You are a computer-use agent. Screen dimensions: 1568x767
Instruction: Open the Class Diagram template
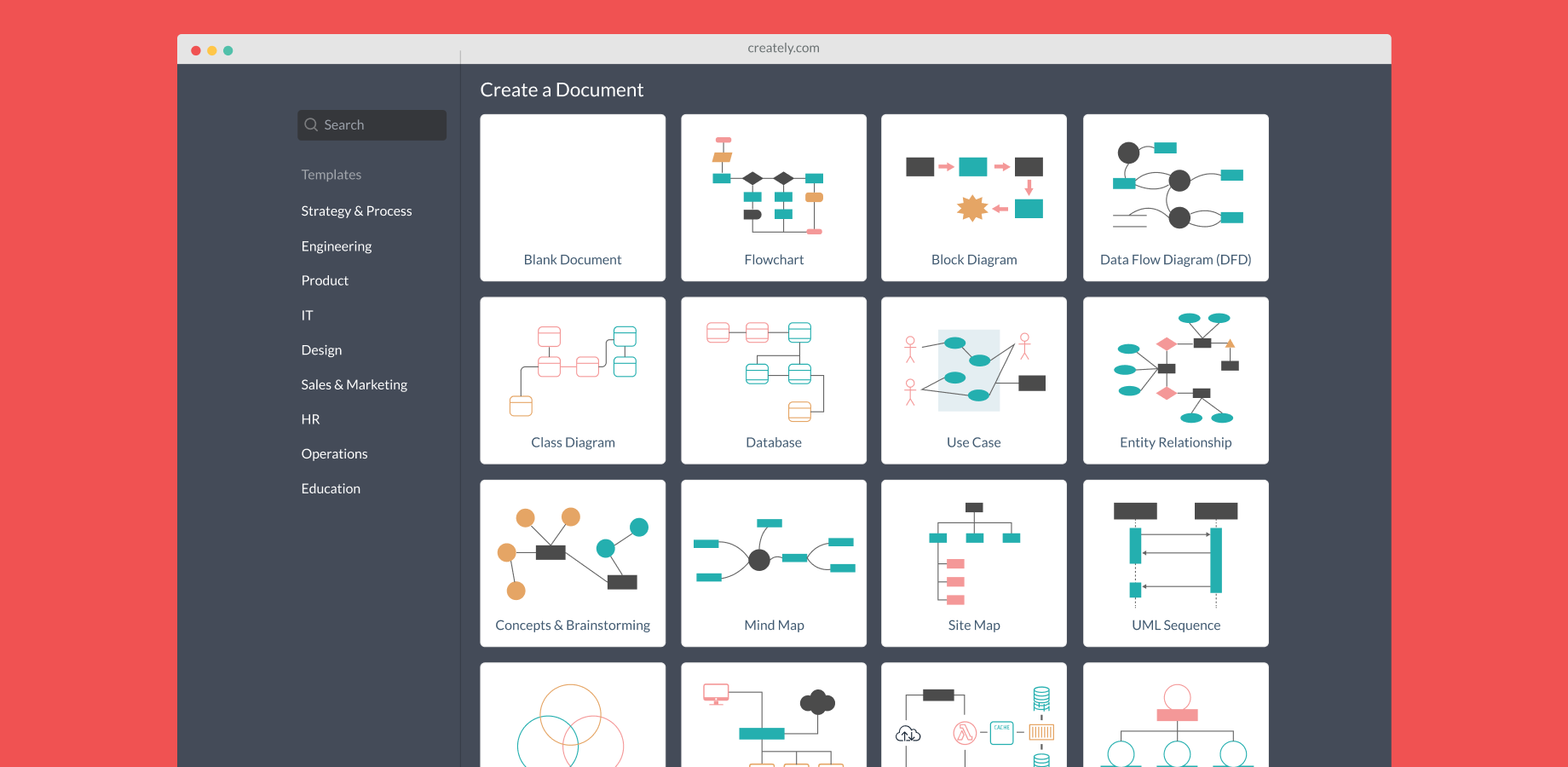click(x=573, y=380)
